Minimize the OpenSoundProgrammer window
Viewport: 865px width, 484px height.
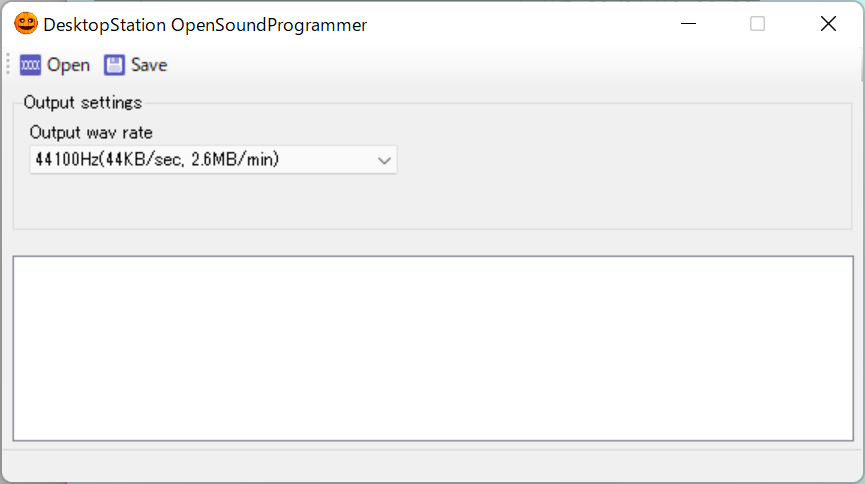click(x=687, y=24)
